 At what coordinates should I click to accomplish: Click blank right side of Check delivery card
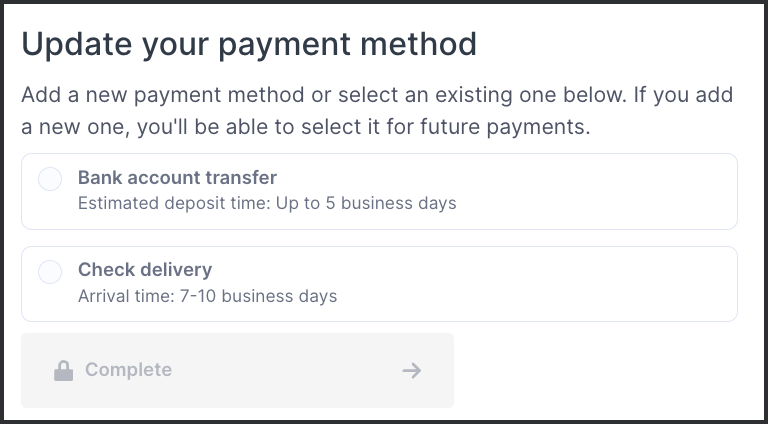pos(620,284)
